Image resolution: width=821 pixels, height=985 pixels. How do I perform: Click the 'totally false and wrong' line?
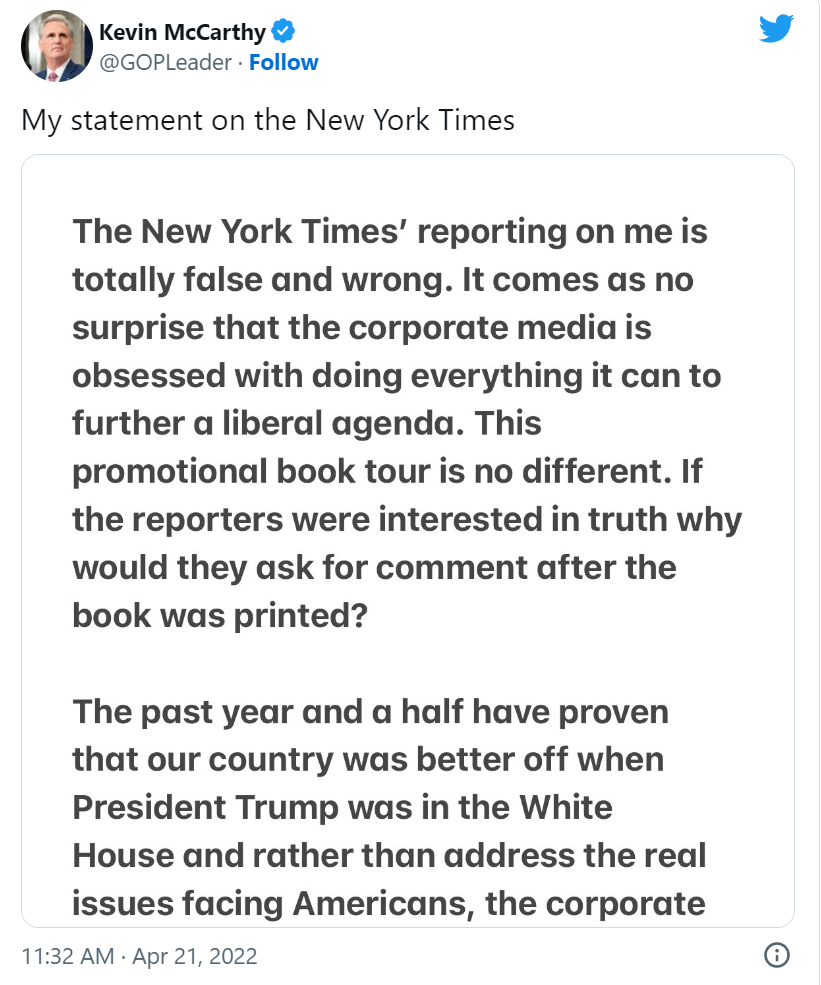383,280
